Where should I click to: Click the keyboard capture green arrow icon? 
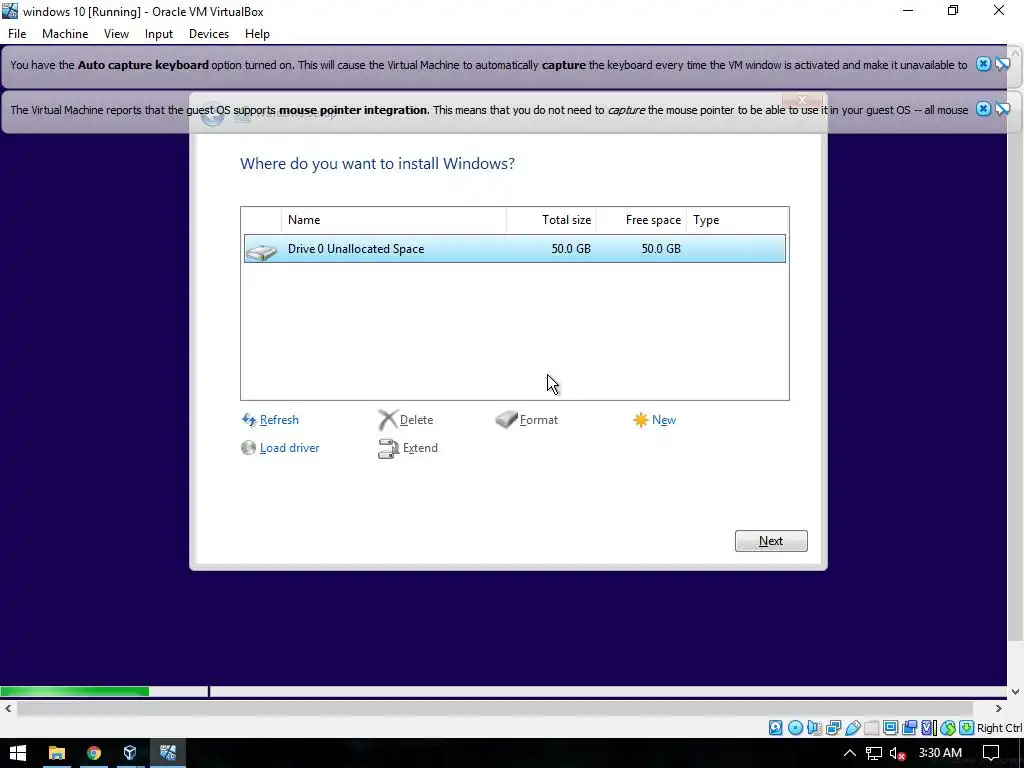click(x=967, y=728)
